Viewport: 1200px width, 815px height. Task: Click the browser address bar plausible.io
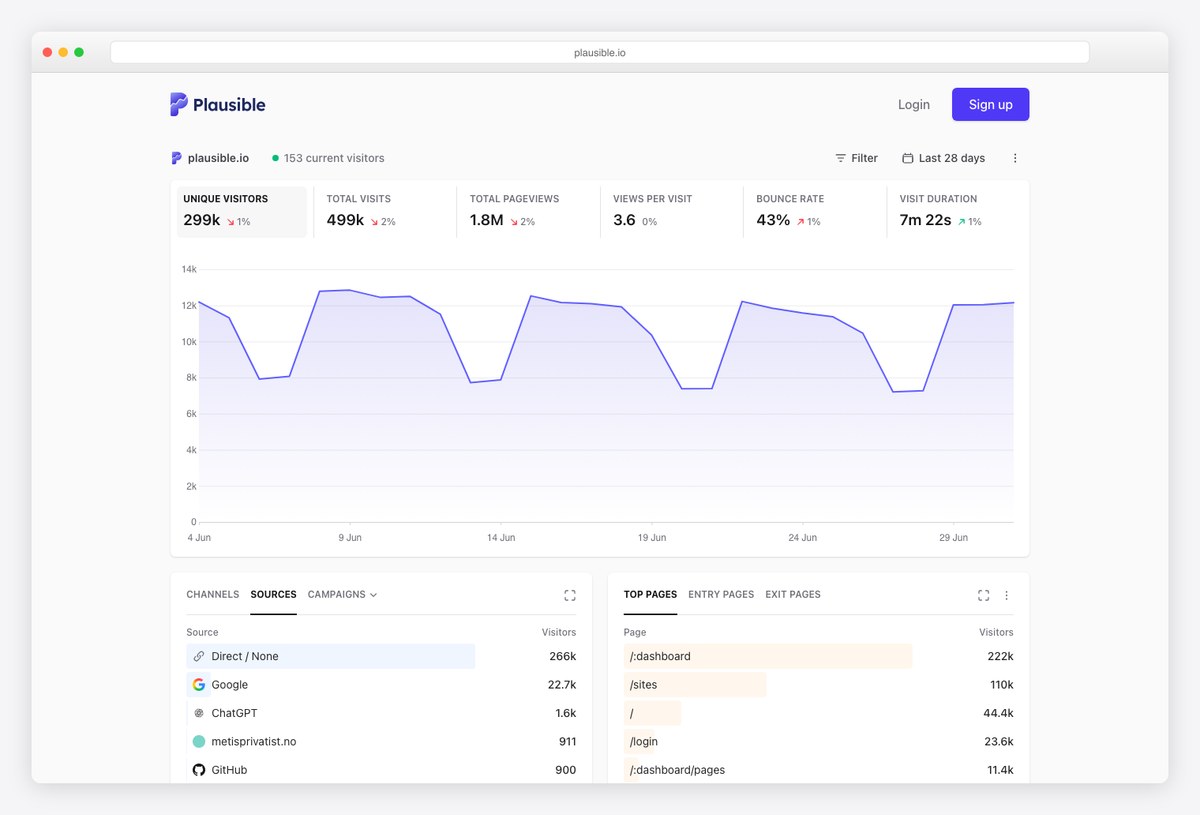click(600, 52)
